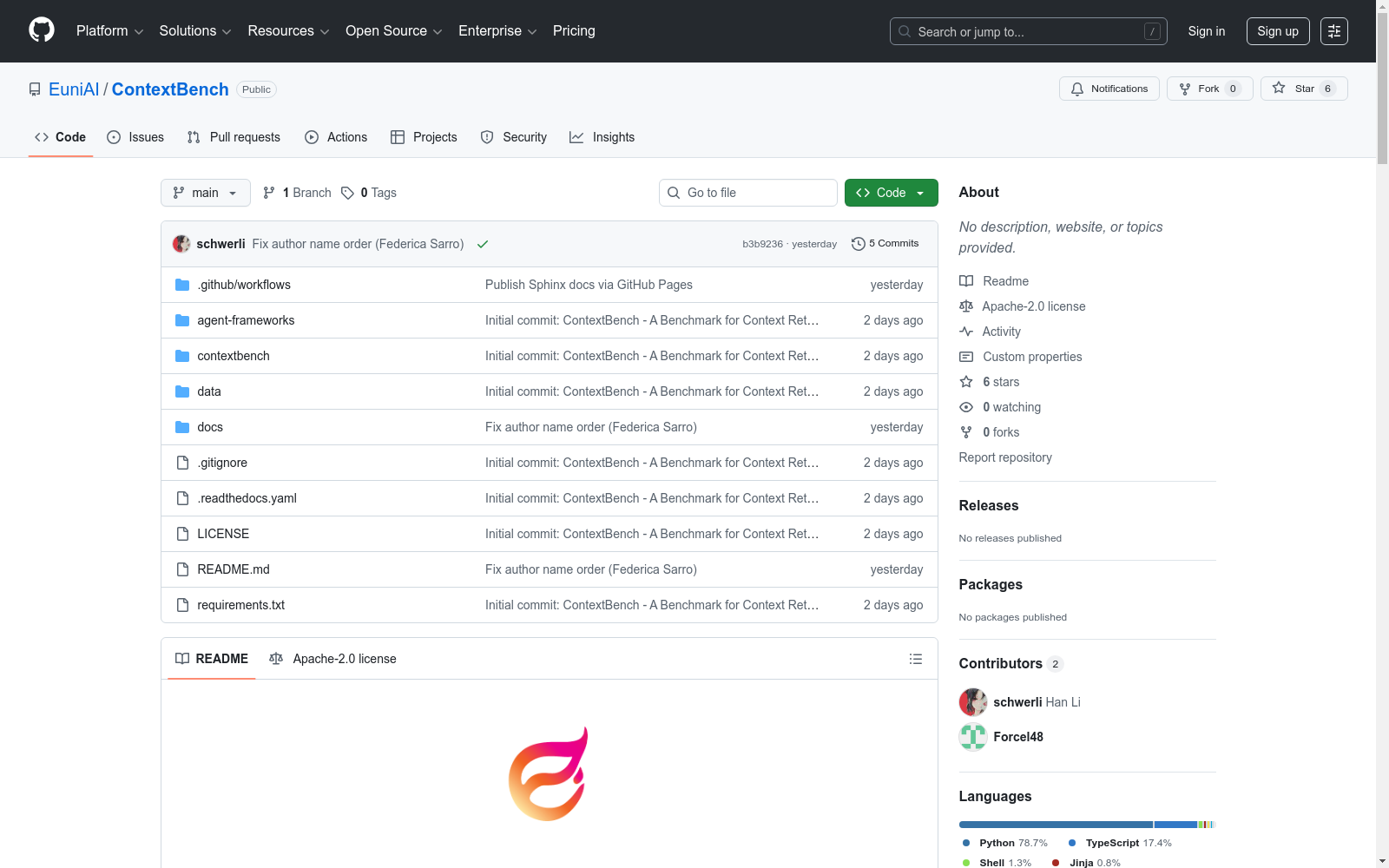Click the tag icon next to Tags
1389x868 pixels.
(347, 193)
